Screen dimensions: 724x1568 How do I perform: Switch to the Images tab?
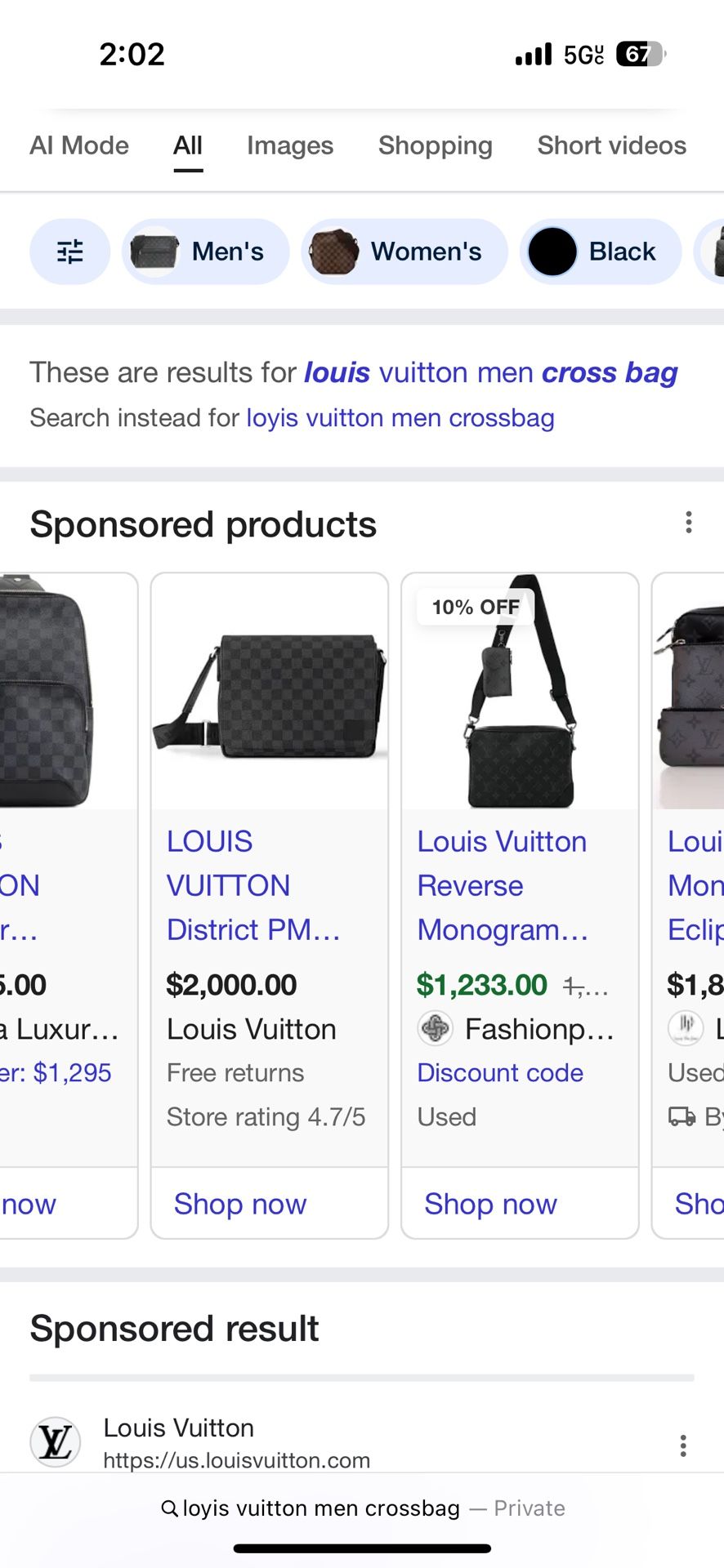click(289, 145)
